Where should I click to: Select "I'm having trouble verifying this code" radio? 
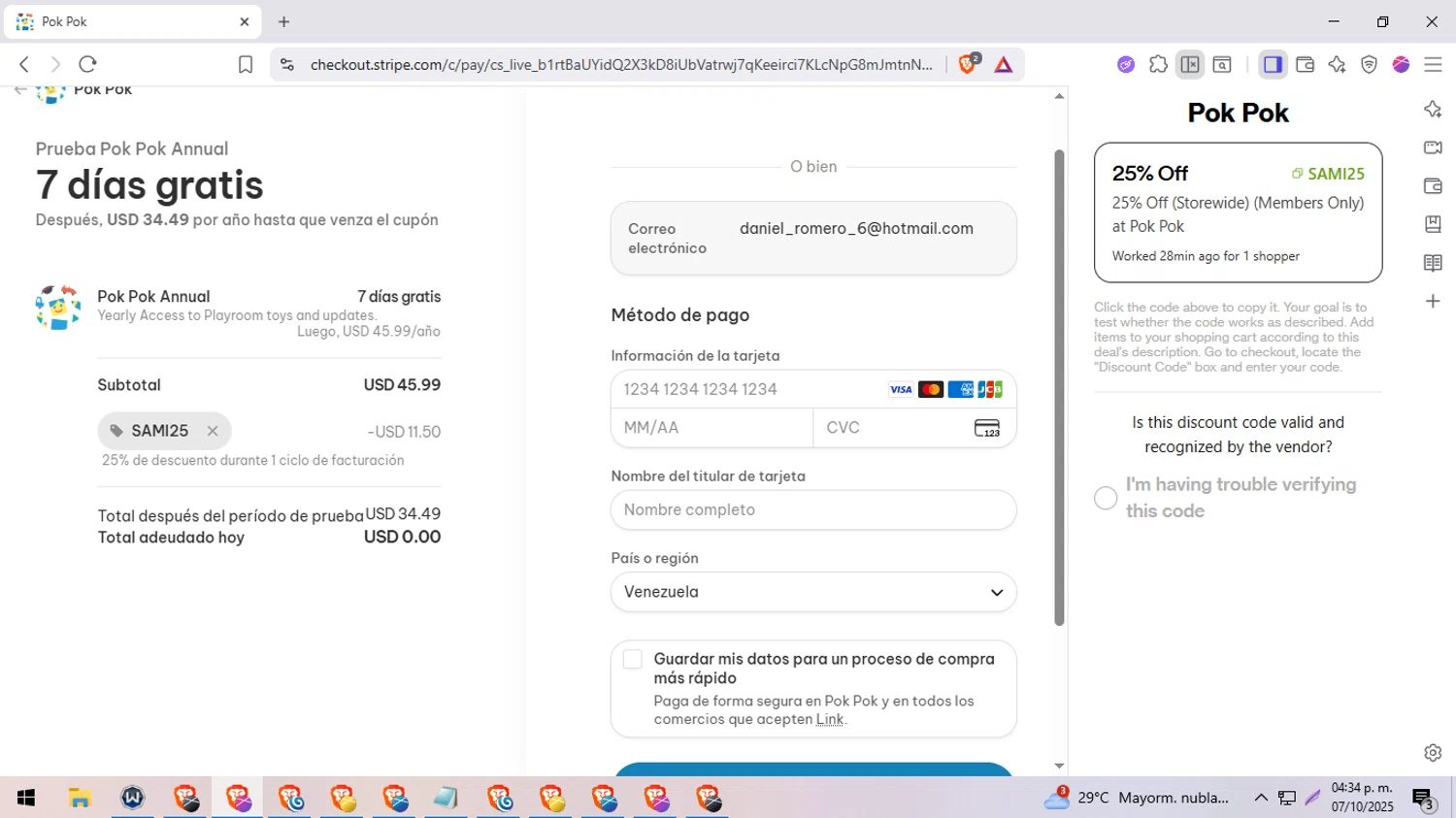pos(1106,498)
